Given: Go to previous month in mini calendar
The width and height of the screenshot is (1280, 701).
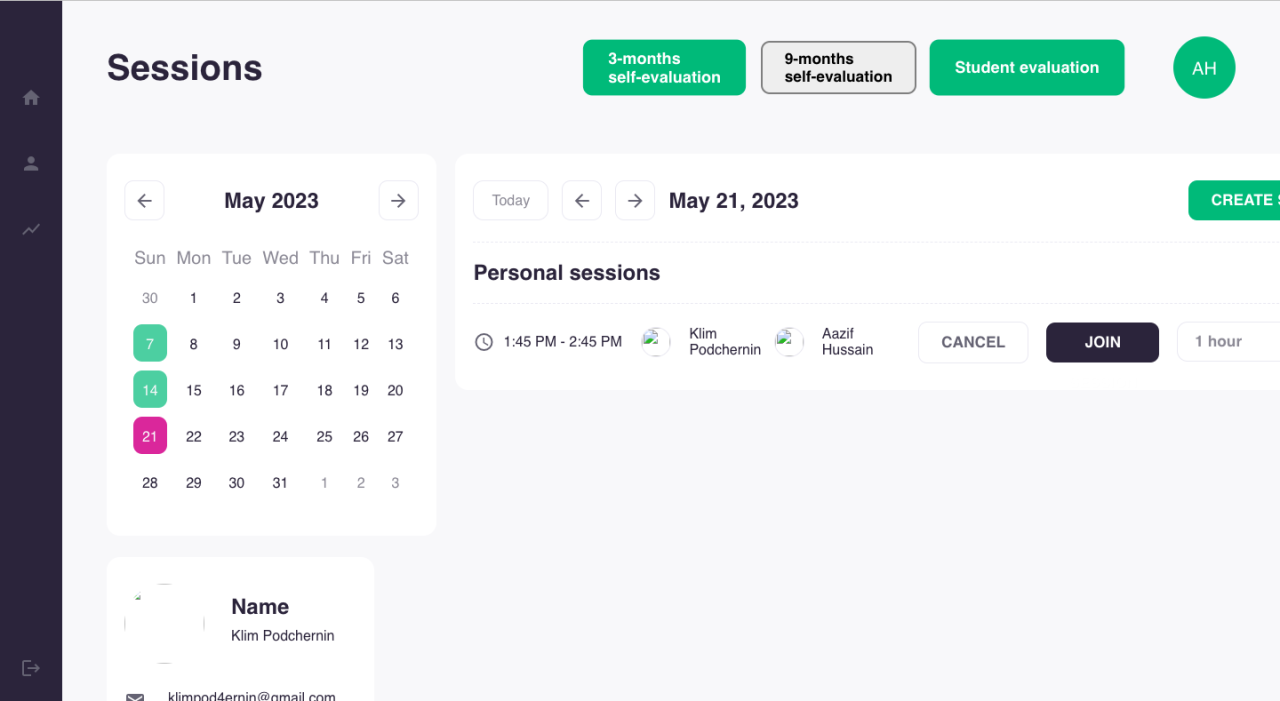Looking at the screenshot, I should 144,201.
